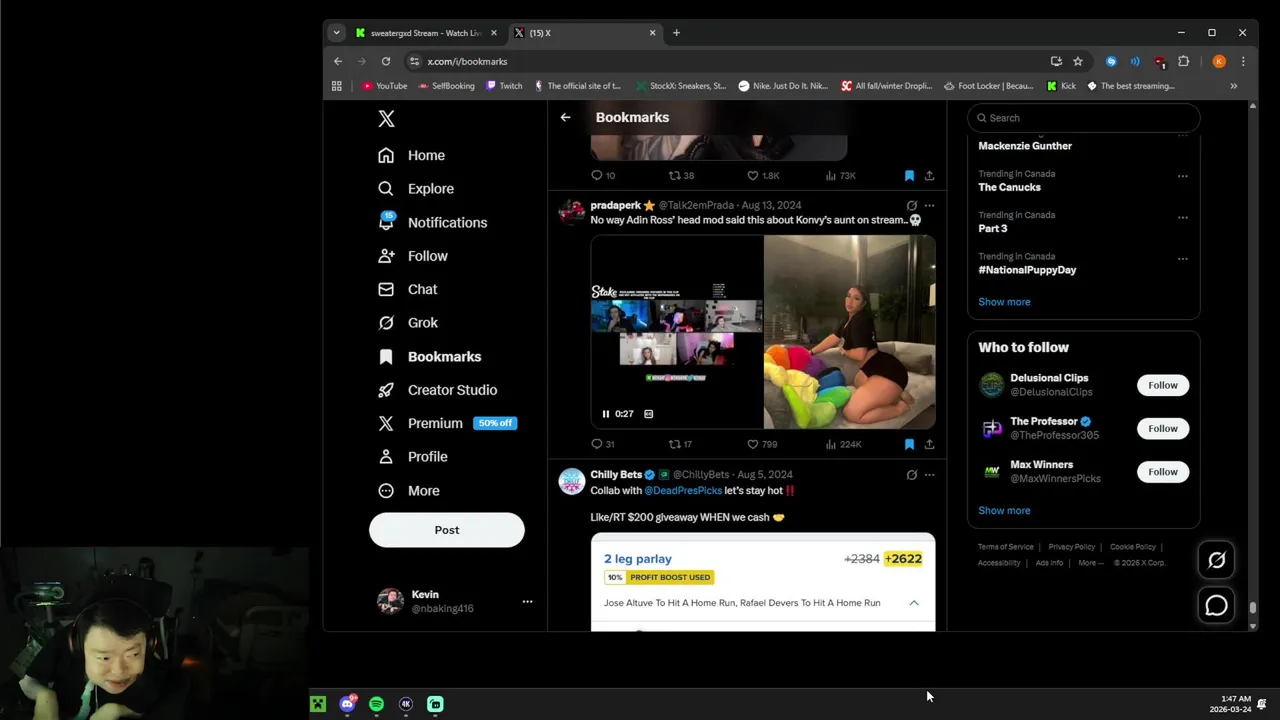Open the floating chat messages button
This screenshot has height=720, width=1280.
[x=1217, y=605]
